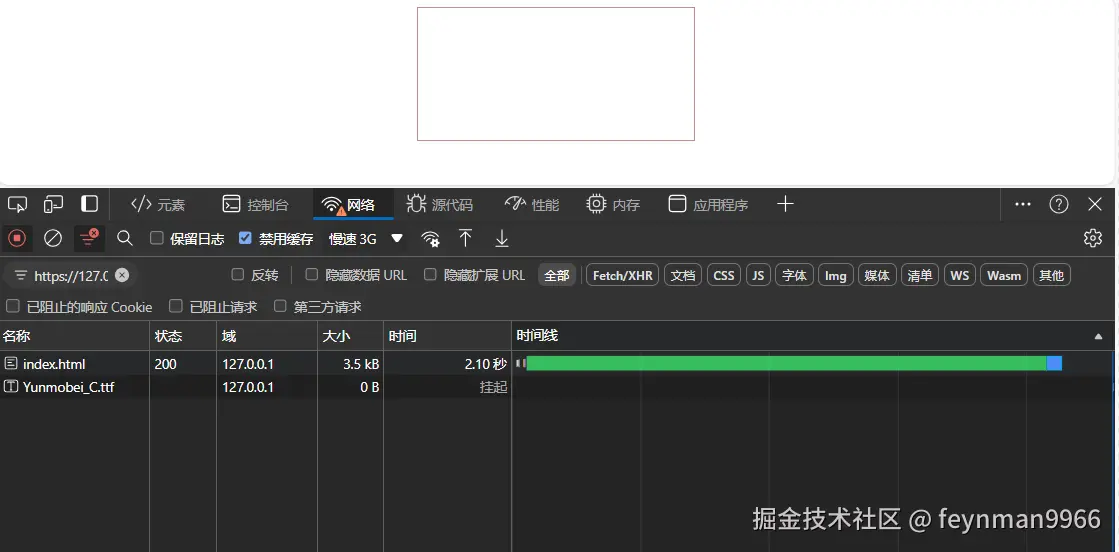Open the 性能 tab

coord(532,205)
